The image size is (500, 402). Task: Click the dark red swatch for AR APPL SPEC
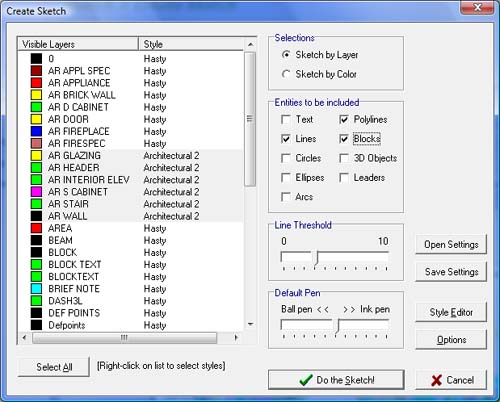pos(36,71)
